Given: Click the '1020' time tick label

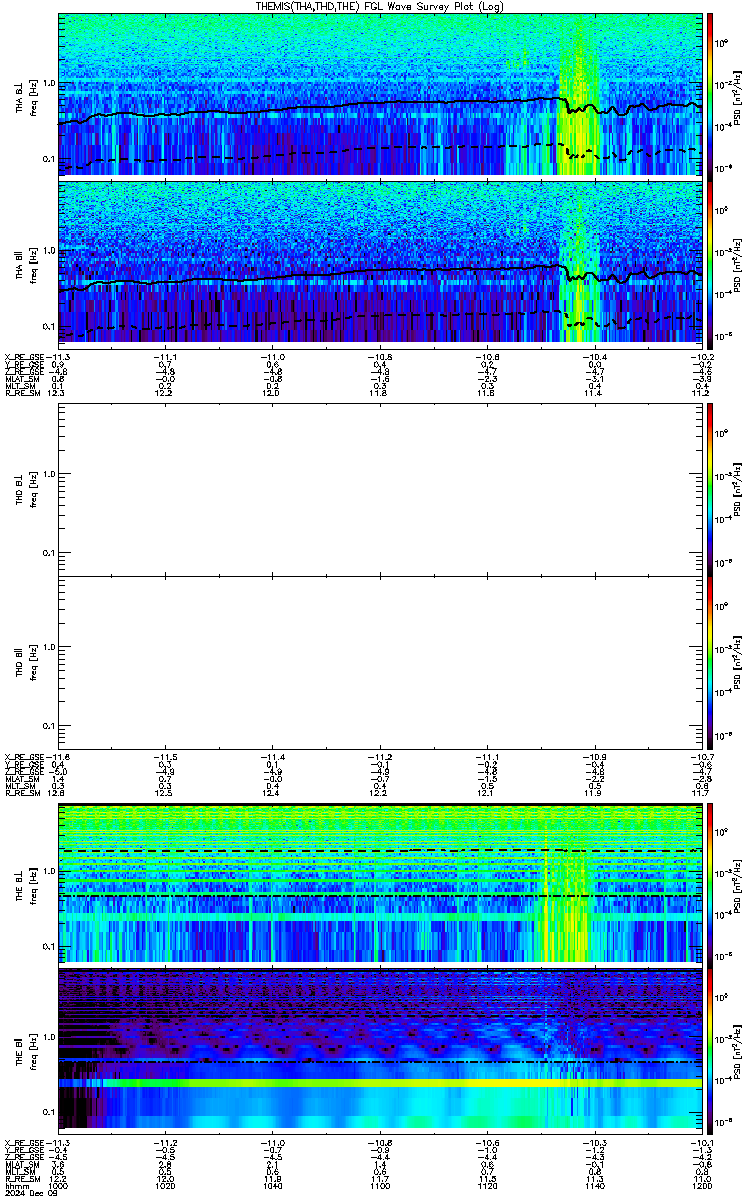Looking at the screenshot, I should tap(166, 1185).
